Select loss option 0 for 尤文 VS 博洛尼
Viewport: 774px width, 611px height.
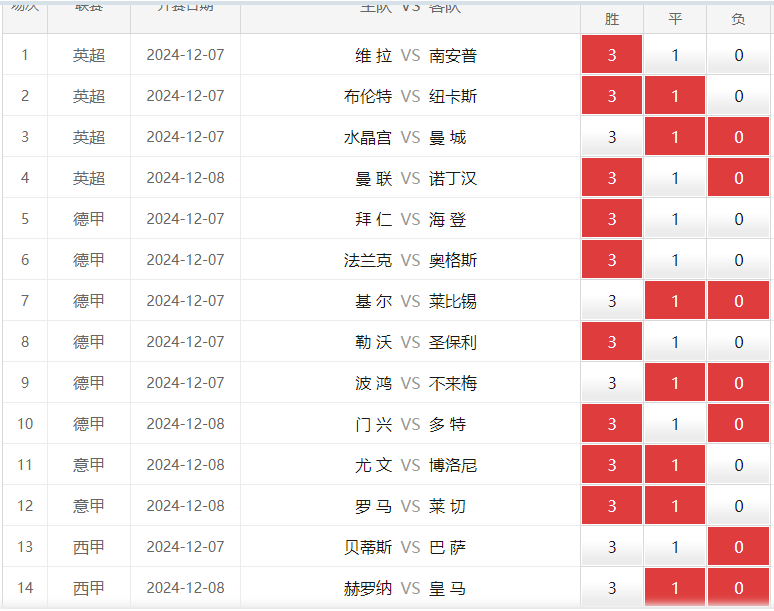[738, 464]
